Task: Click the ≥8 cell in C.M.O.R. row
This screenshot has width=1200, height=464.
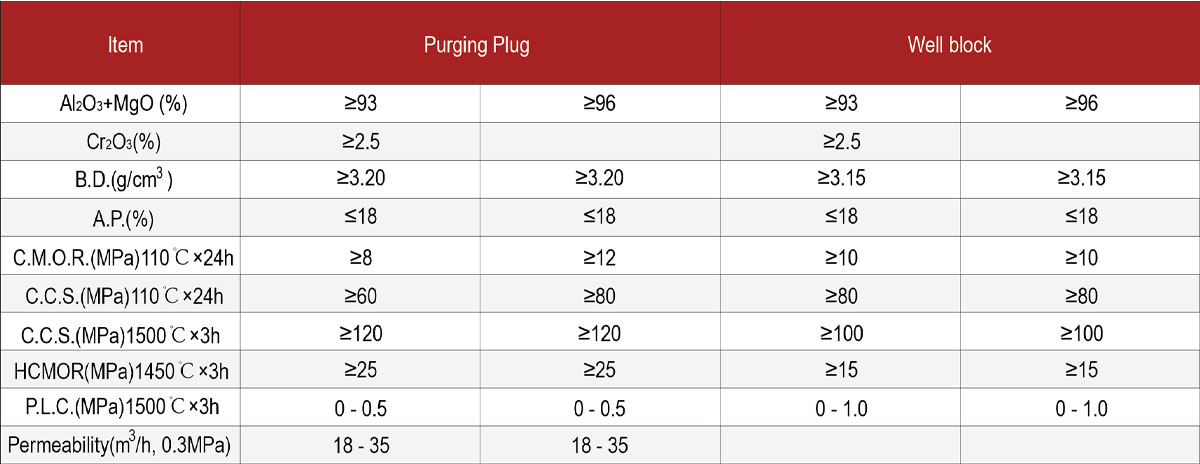Action: tap(361, 258)
